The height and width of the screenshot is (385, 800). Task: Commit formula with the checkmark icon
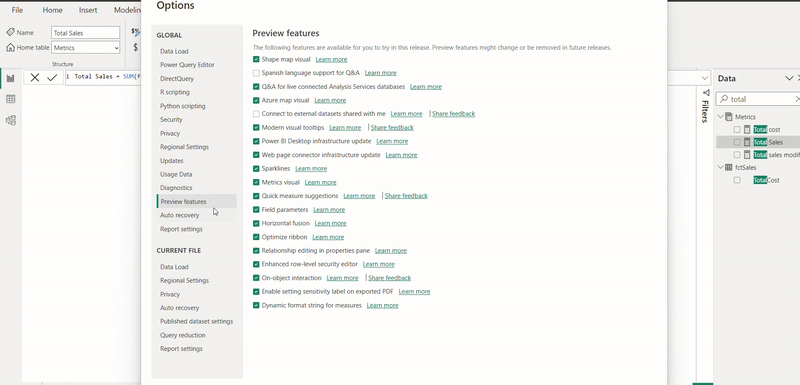52,78
